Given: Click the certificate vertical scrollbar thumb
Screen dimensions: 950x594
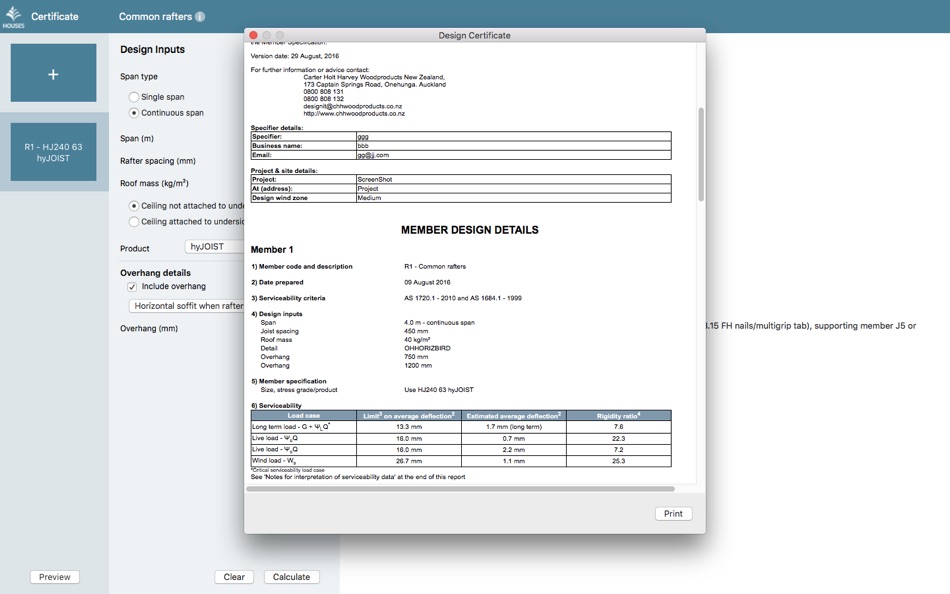Looking at the screenshot, I should [x=701, y=155].
